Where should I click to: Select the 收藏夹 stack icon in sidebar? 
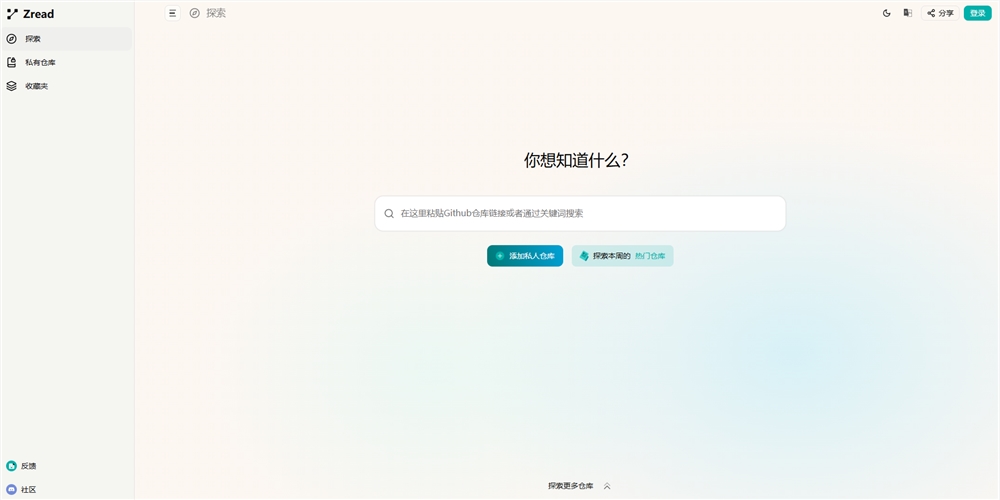pyautogui.click(x=12, y=86)
